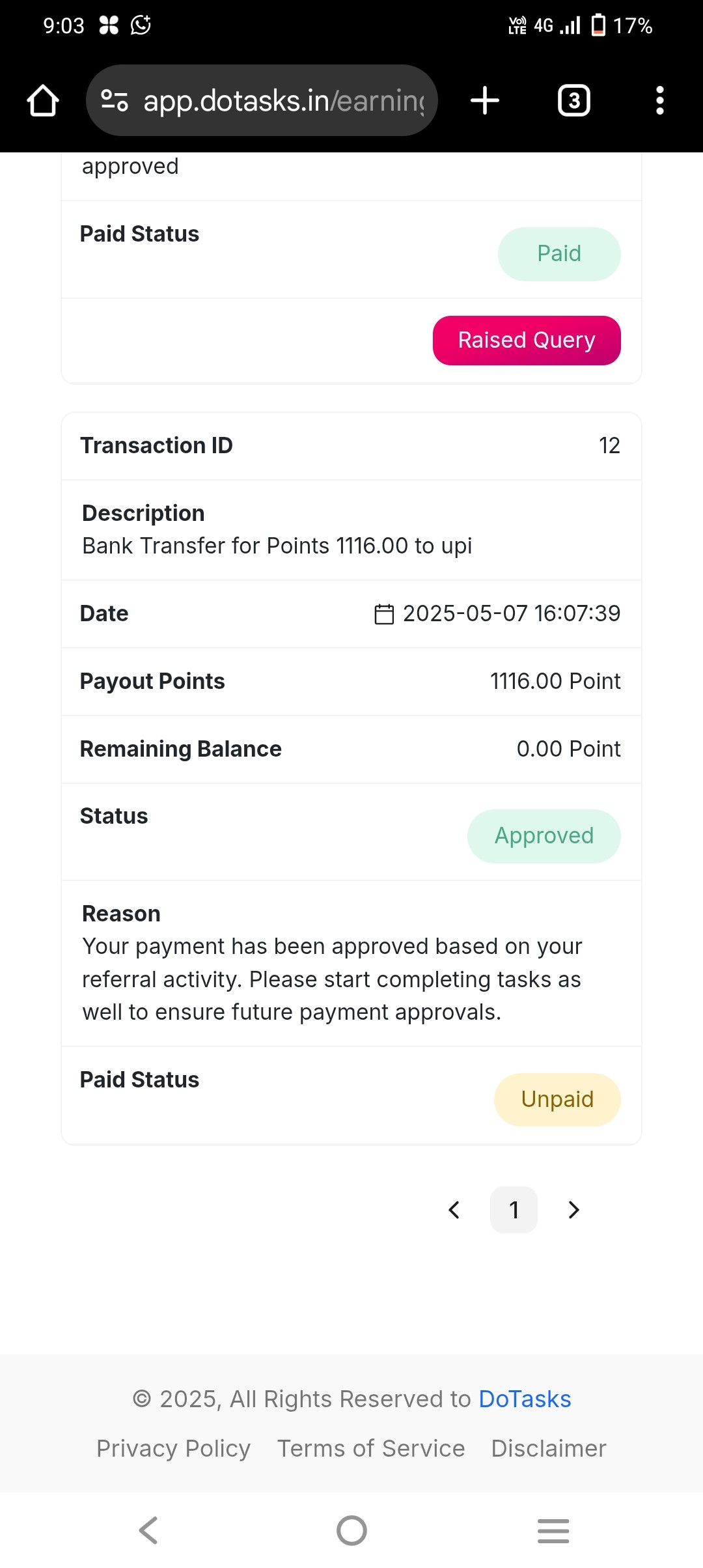The width and height of the screenshot is (703, 1568).
Task: Tap the Android back navigation button
Action: [149, 1530]
